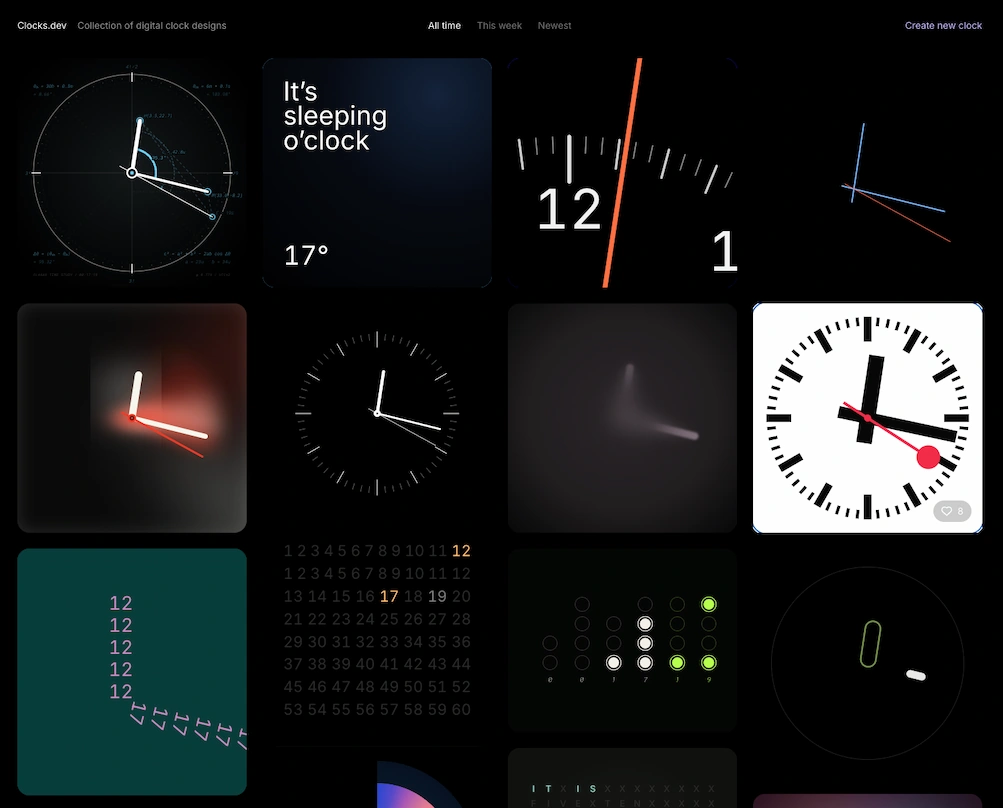Screen dimensions: 1003x808
Task: Open the zoomed dial clock with orange hand
Action: click(x=622, y=173)
